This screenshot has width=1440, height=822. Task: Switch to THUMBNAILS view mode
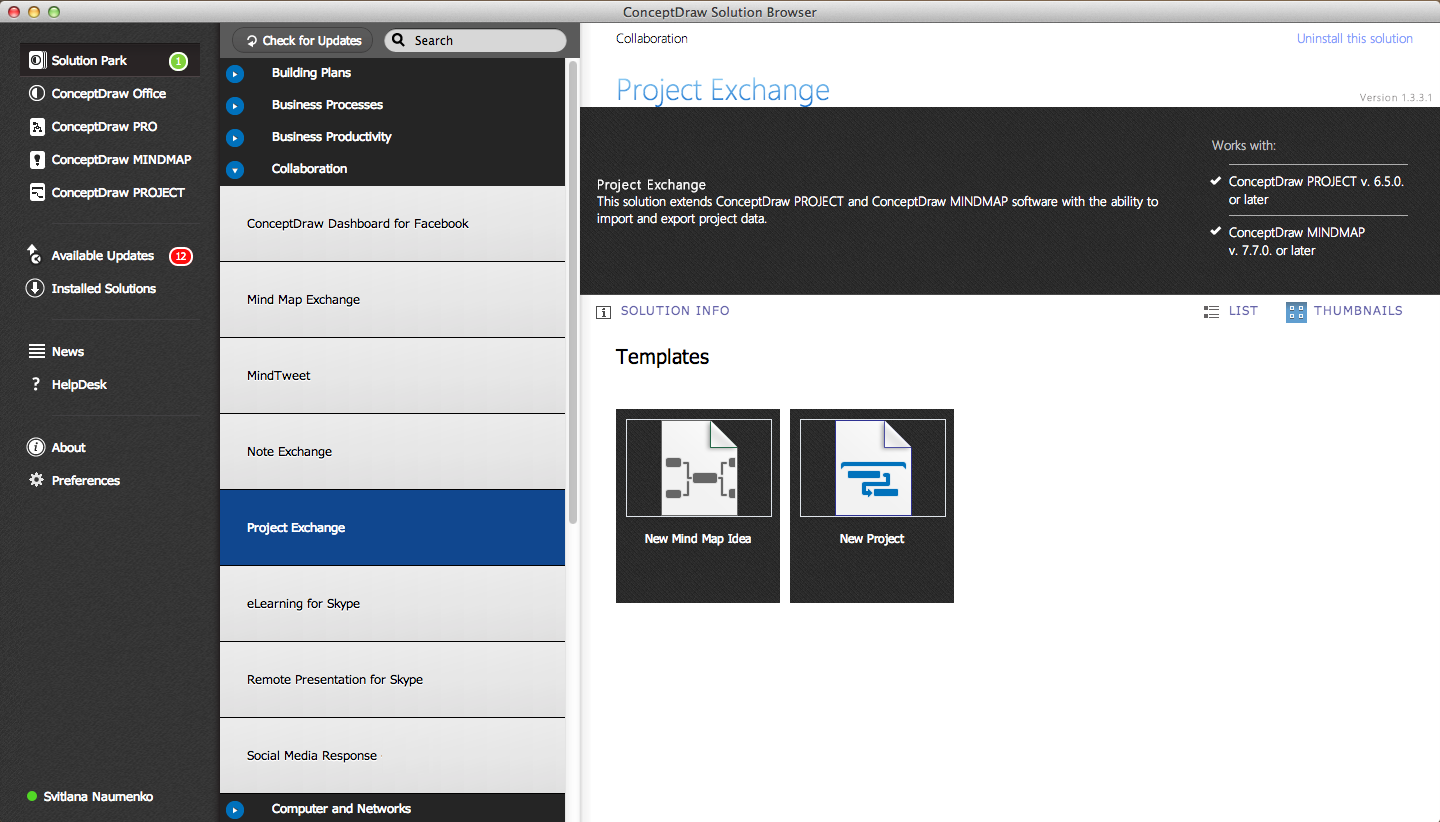1345,311
